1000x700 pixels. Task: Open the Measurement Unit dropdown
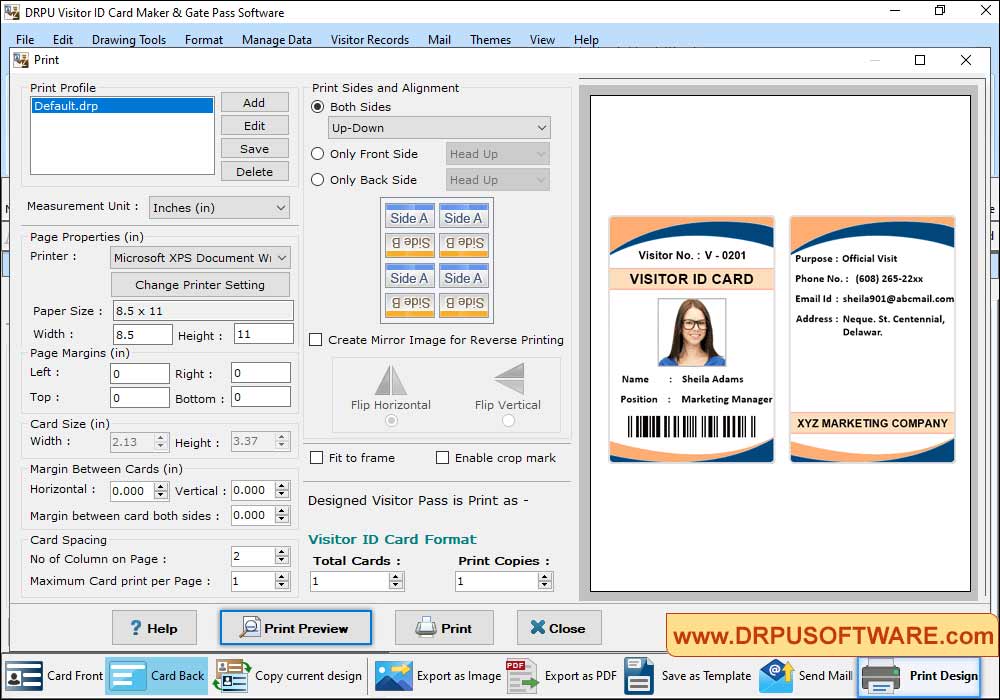[219, 208]
